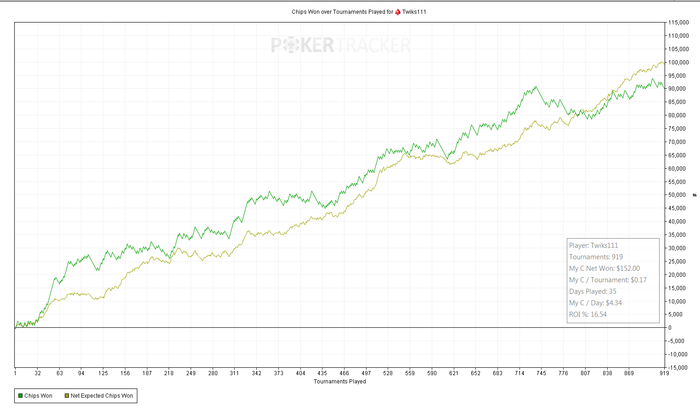
Task: Click the -5,000 y-axis tick label
Action: click(x=679, y=341)
